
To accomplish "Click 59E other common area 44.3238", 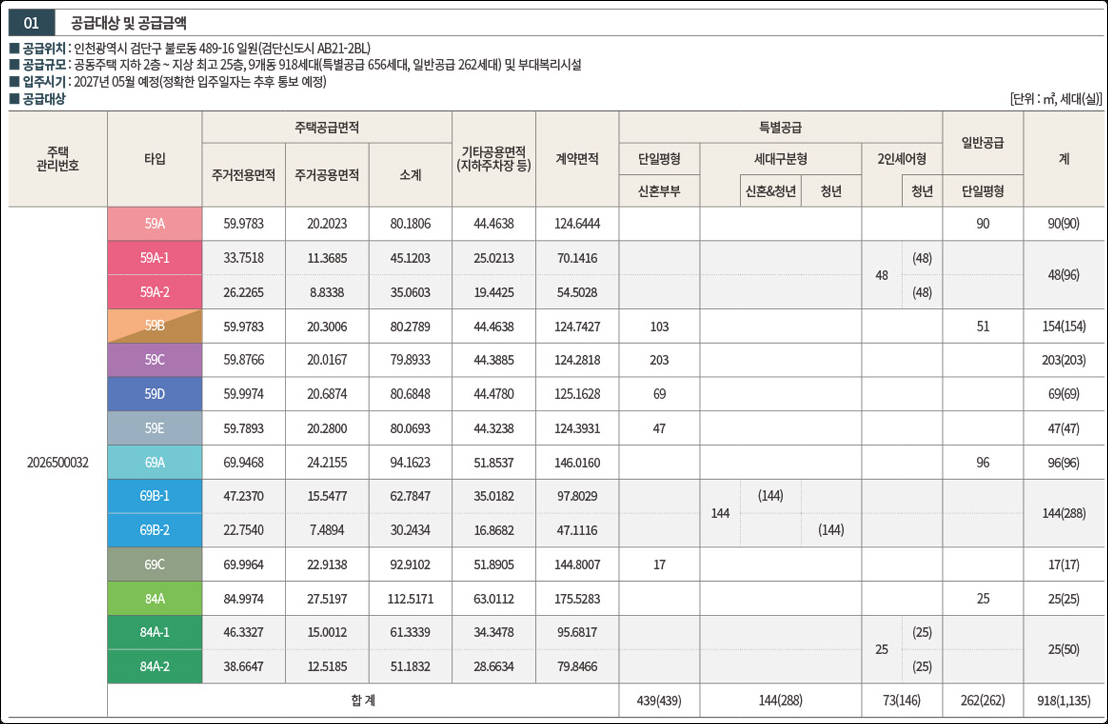I will [x=493, y=428].
